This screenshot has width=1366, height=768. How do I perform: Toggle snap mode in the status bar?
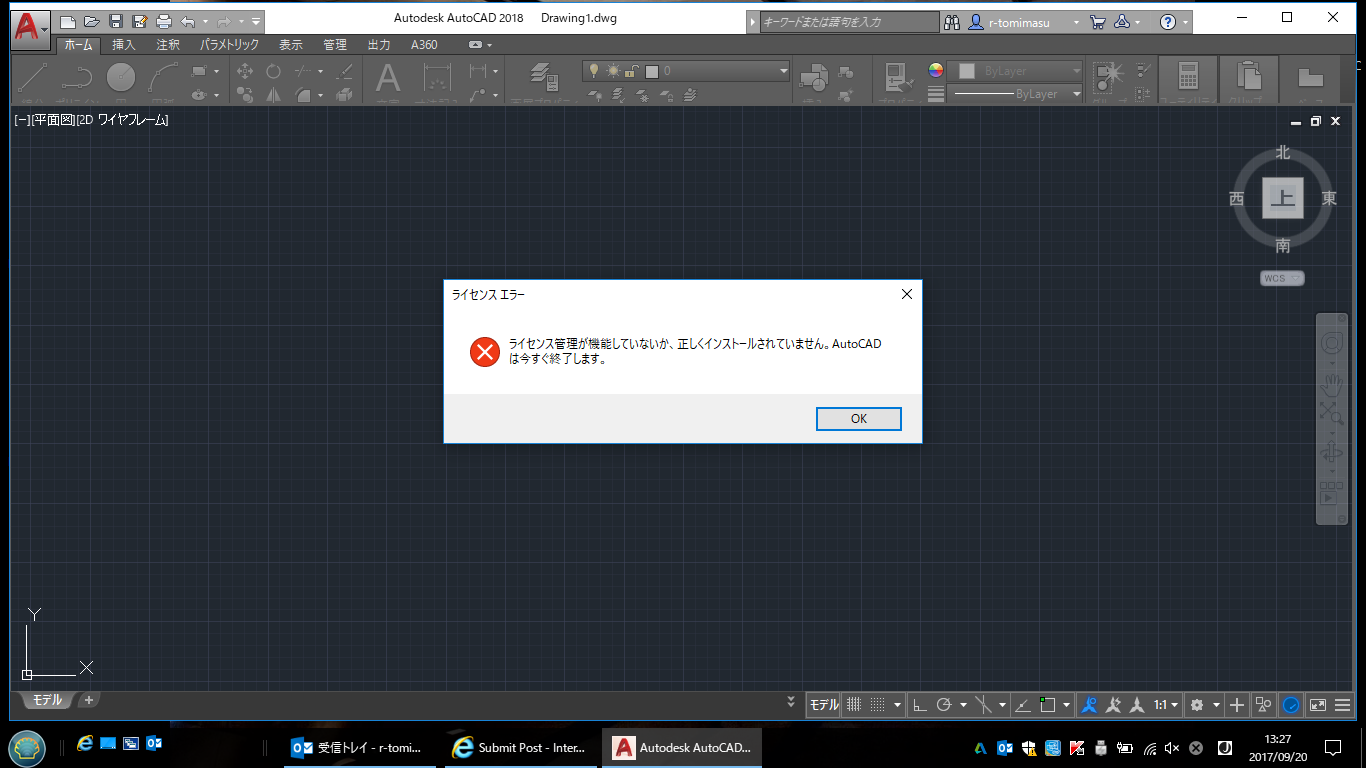(x=877, y=705)
